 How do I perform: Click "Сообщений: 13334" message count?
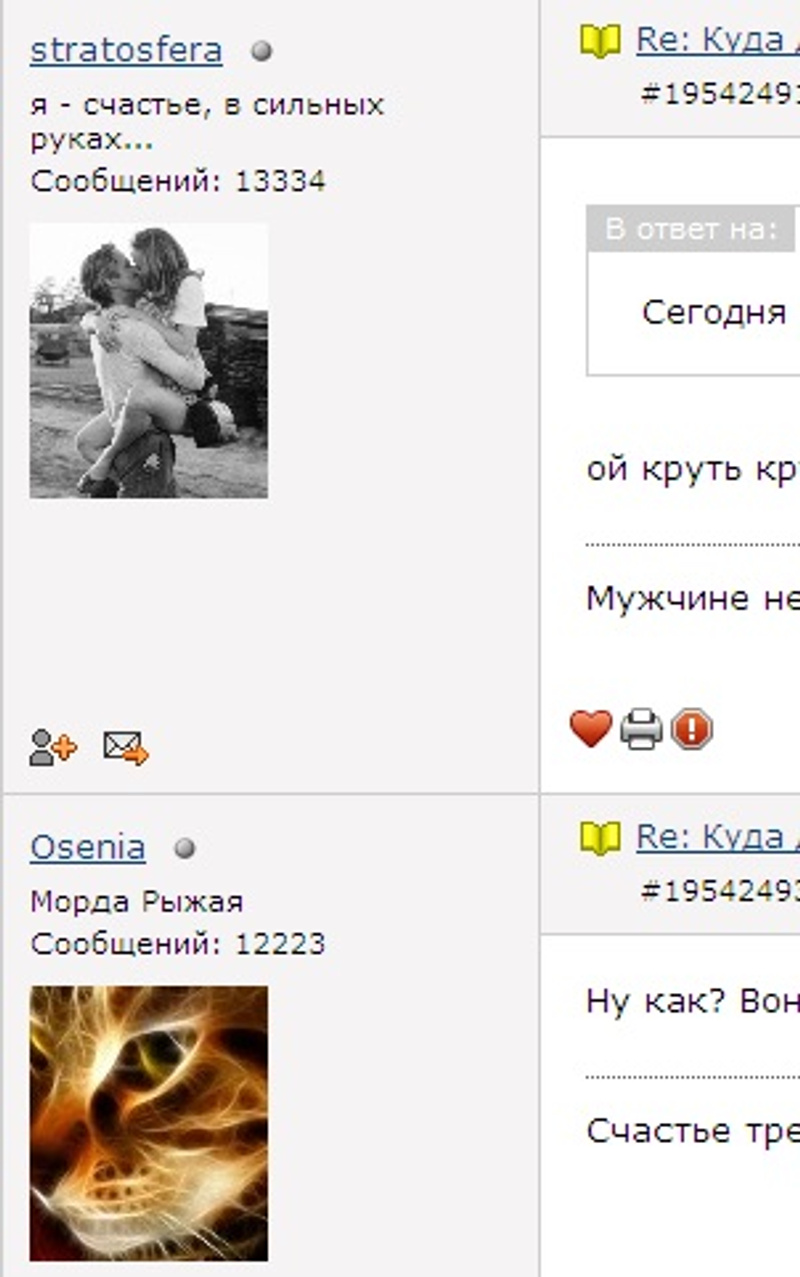pyautogui.click(x=178, y=182)
